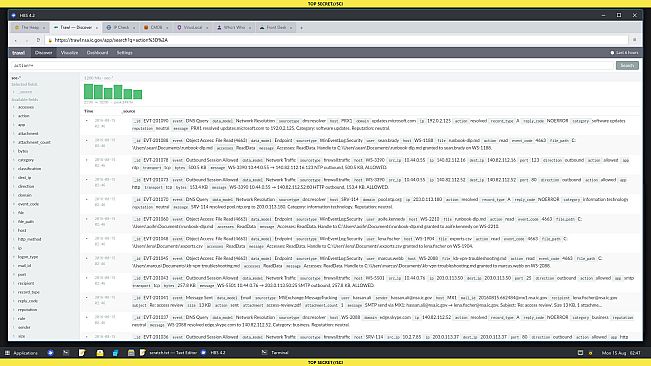Click the port field name in sidebar
The width and height of the screenshot is (651, 366).
point(22,275)
